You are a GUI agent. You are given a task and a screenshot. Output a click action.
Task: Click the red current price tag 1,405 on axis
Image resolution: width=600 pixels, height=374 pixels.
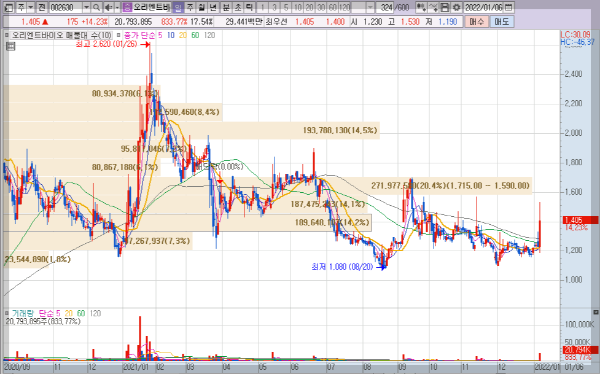point(580,220)
